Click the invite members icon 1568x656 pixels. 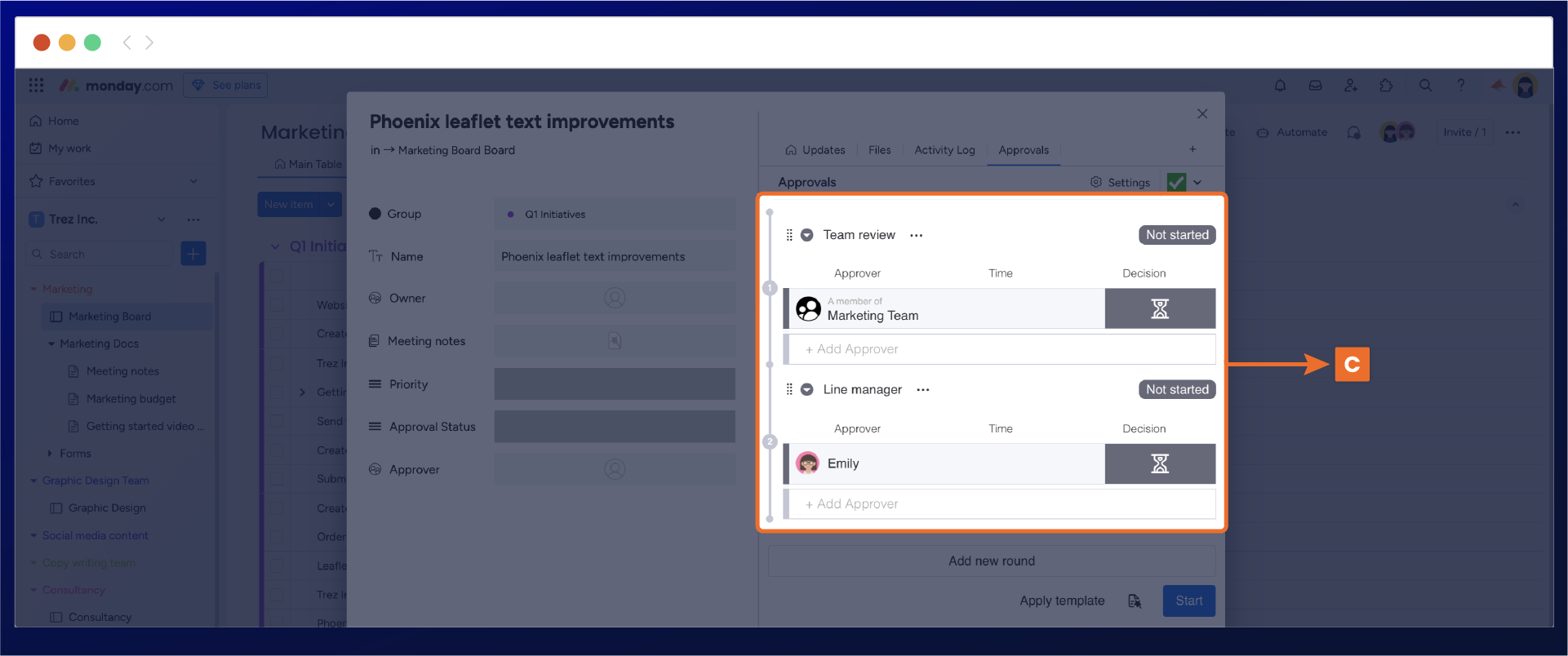coord(1350,86)
